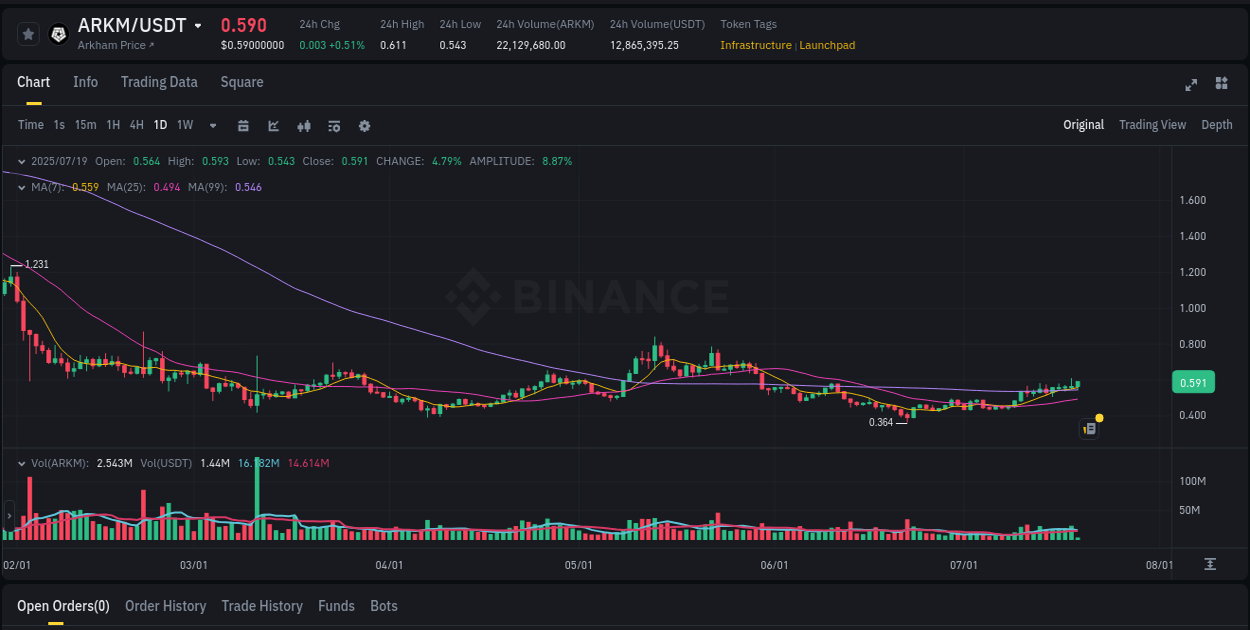
Task: Open the candlestick style icon
Action: click(303, 125)
